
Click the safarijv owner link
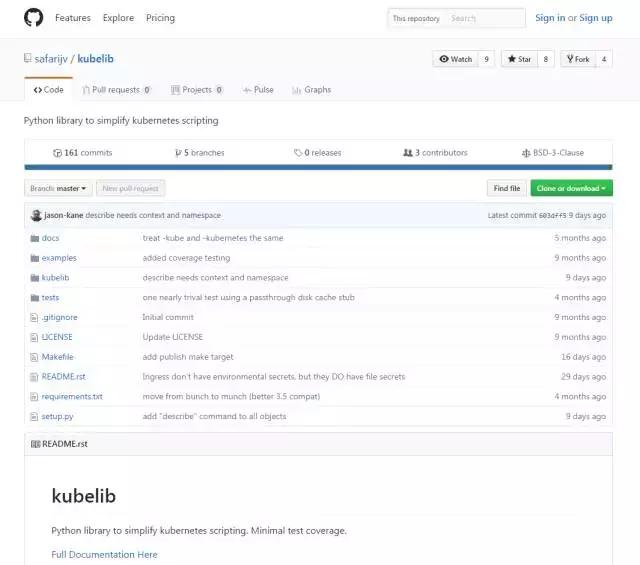51,59
